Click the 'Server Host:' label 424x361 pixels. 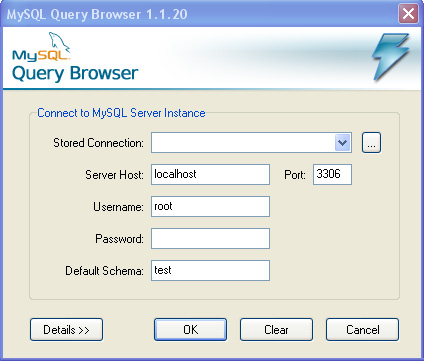pyautogui.click(x=114, y=175)
